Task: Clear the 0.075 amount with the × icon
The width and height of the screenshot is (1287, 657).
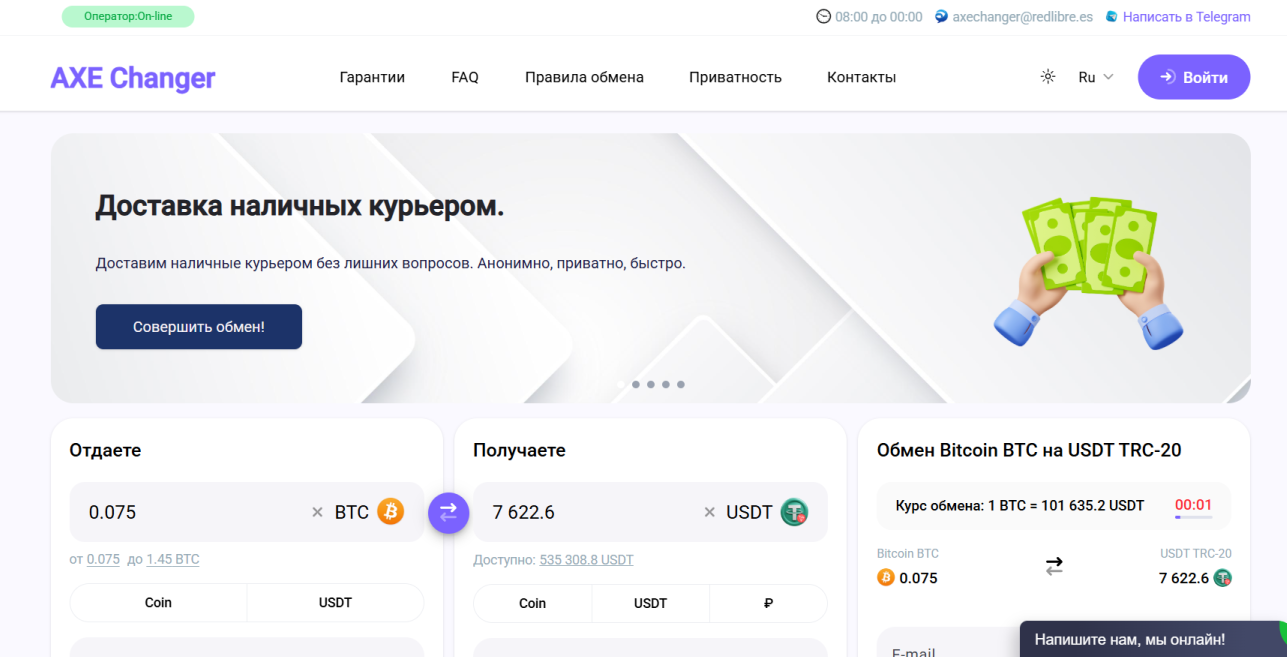Action: tap(317, 512)
